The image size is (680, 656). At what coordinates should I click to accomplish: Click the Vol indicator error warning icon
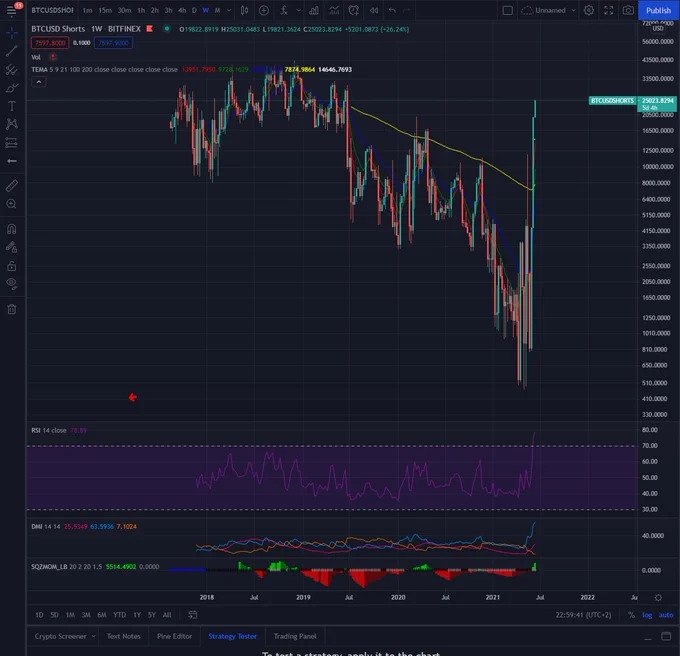tap(52, 57)
